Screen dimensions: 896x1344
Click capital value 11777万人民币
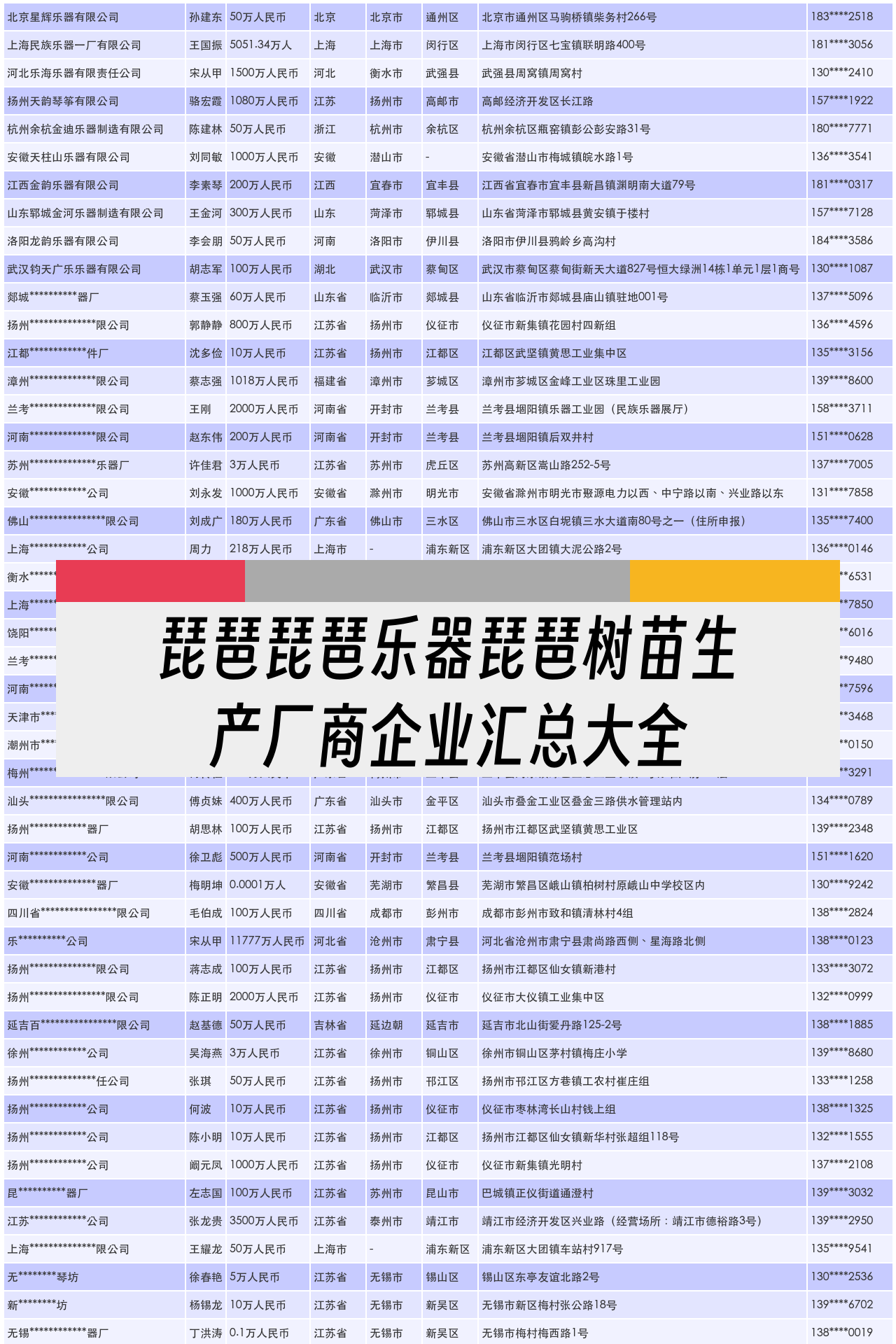[x=267, y=941]
